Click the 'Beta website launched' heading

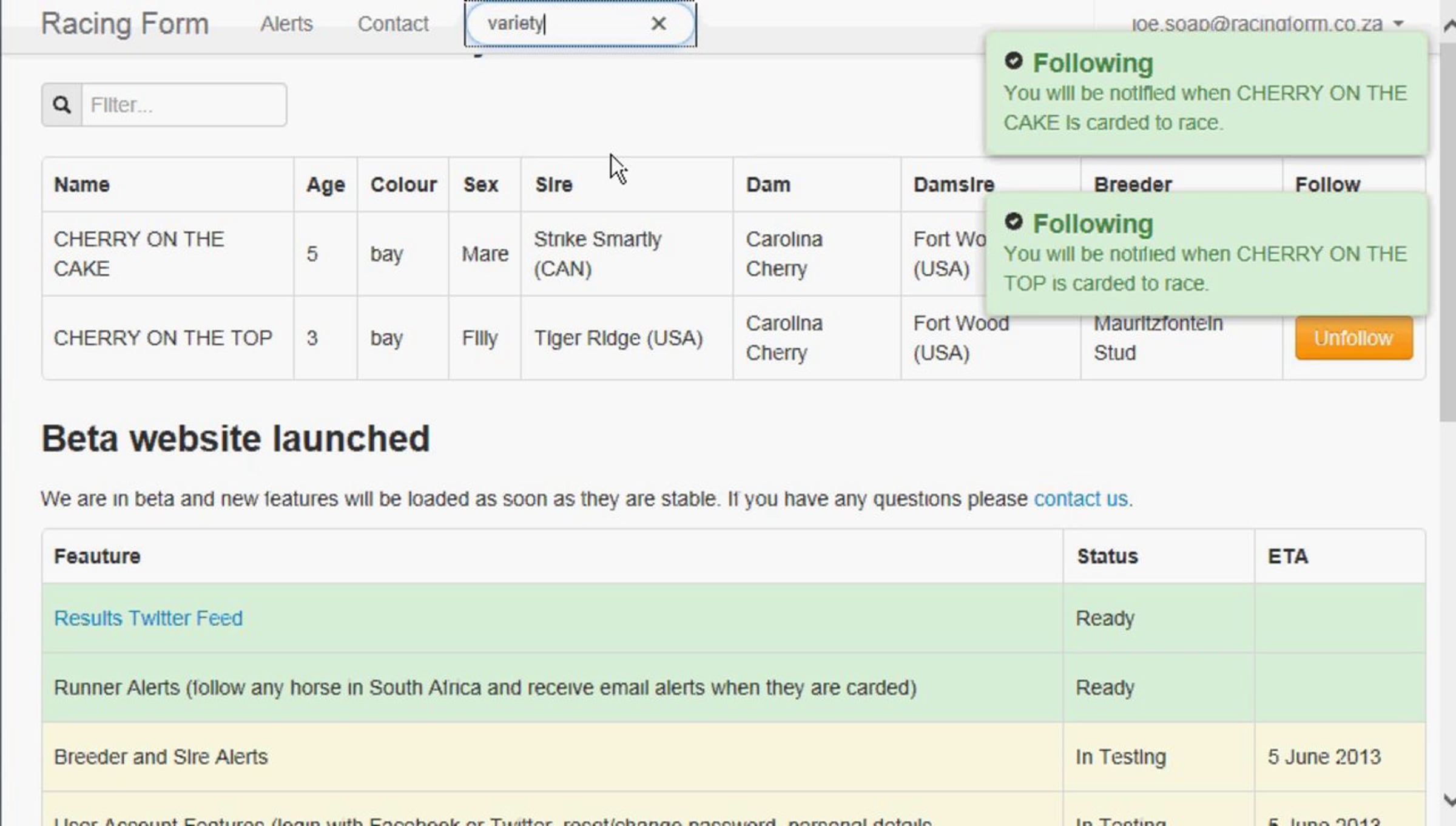[235, 438]
